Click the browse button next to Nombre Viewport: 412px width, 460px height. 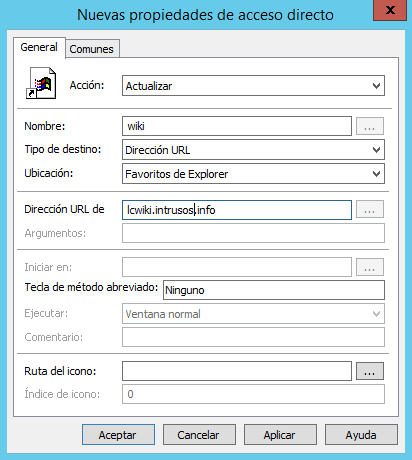(x=370, y=126)
